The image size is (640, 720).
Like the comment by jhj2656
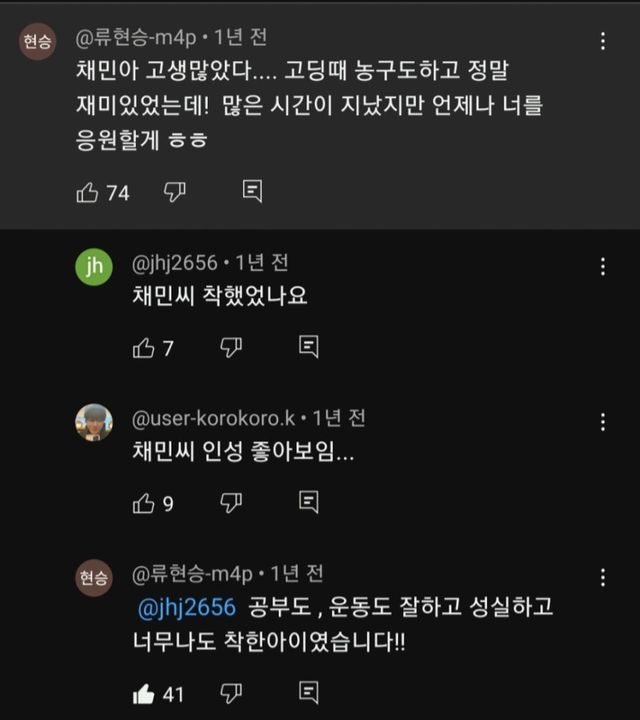point(144,348)
